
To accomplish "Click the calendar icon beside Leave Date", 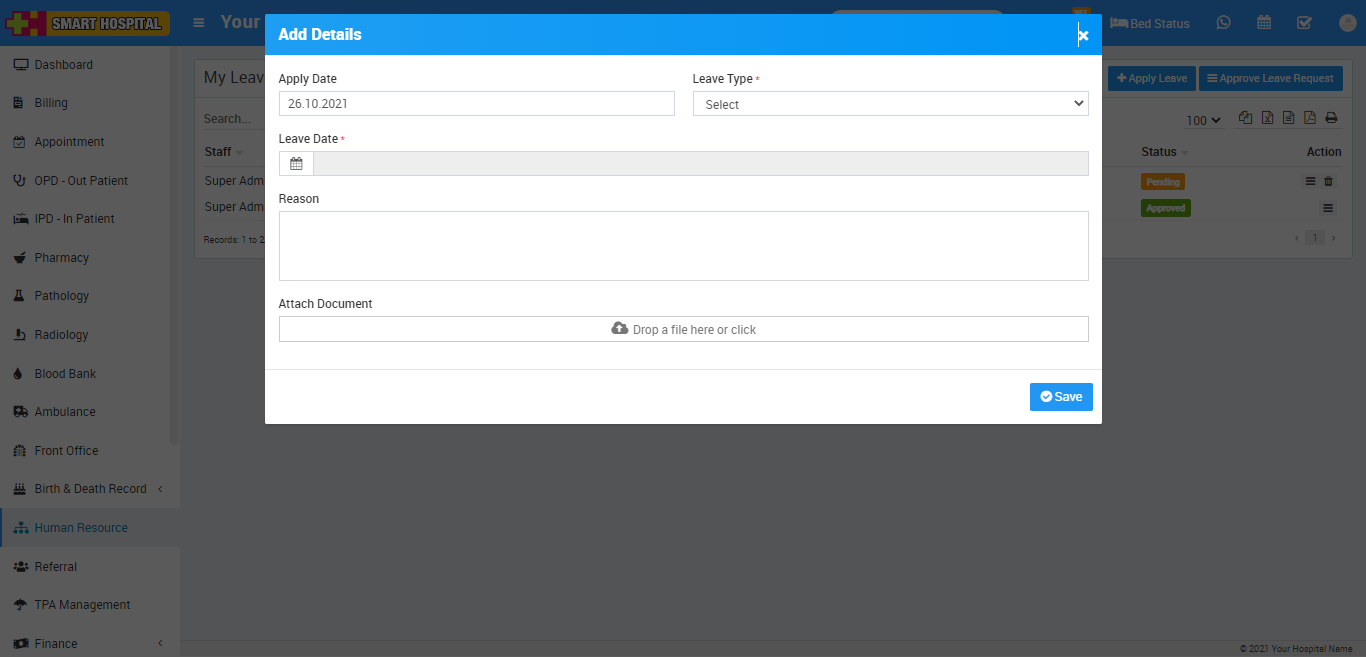I will [x=296, y=164].
